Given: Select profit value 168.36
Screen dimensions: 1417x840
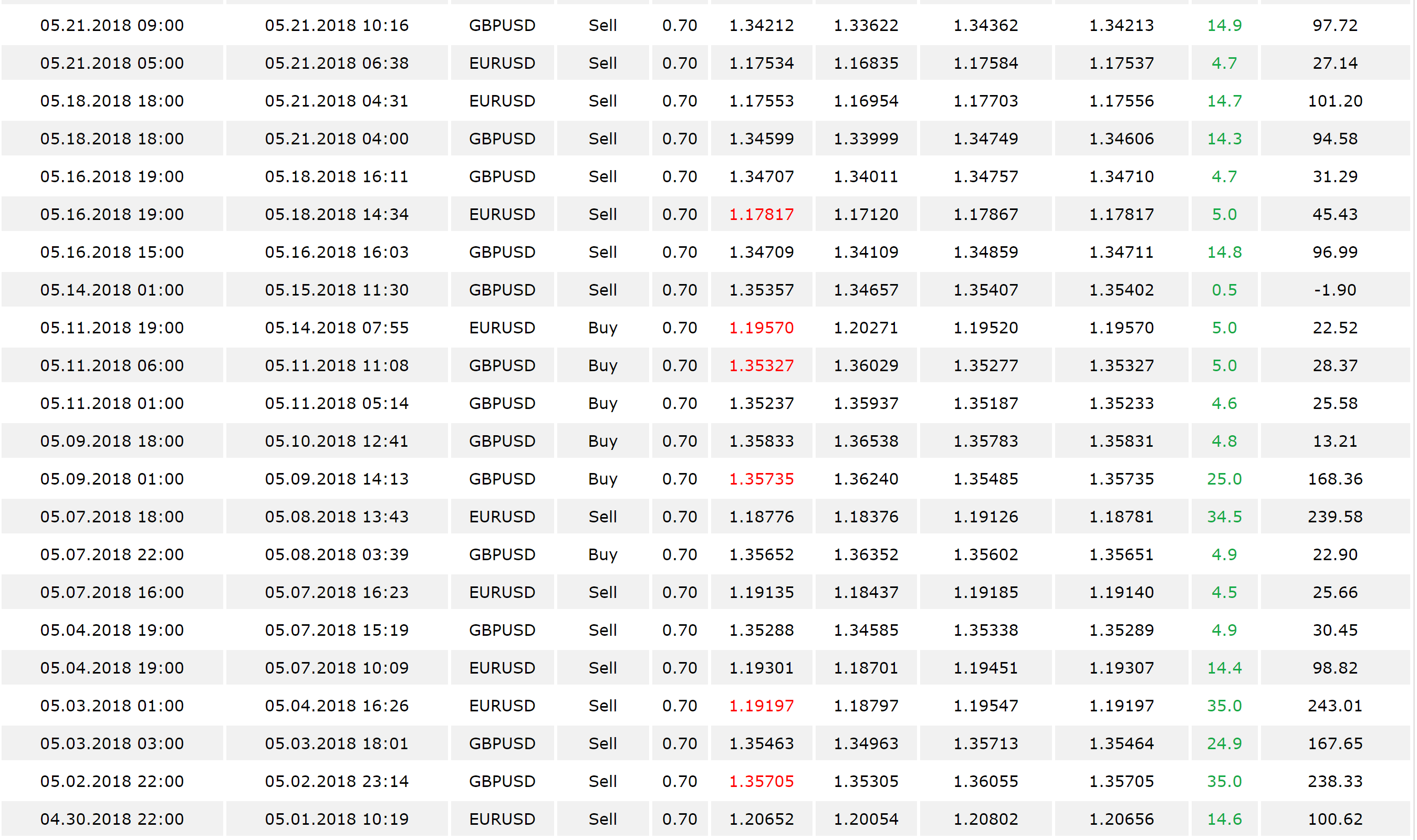Looking at the screenshot, I should [1336, 479].
